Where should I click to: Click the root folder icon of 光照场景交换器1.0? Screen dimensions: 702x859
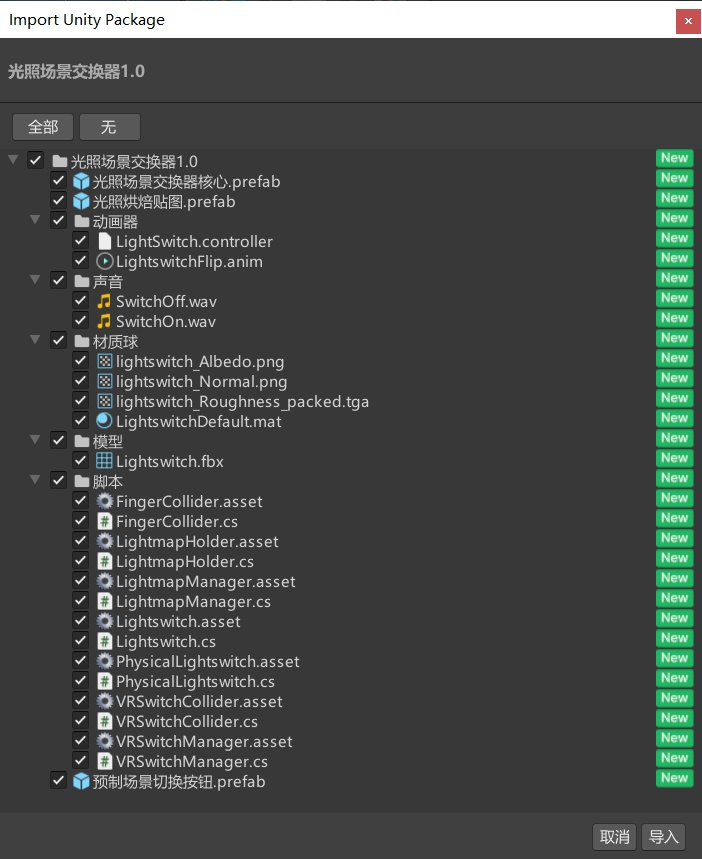(x=60, y=162)
